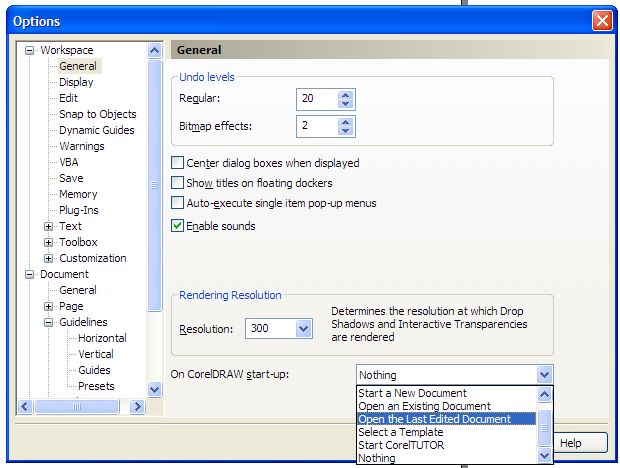This screenshot has width=620, height=468.
Task: Click the Text tree item label
Action: pos(70,226)
